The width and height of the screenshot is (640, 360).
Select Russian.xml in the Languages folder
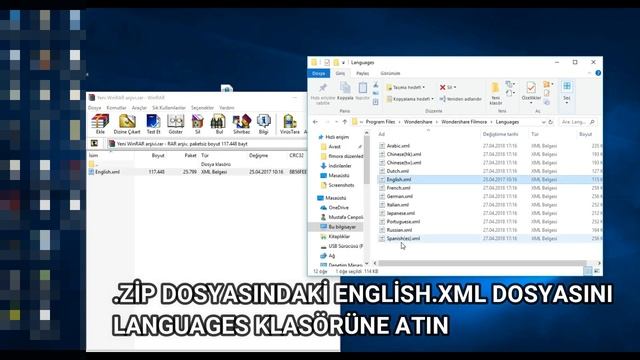pos(399,230)
